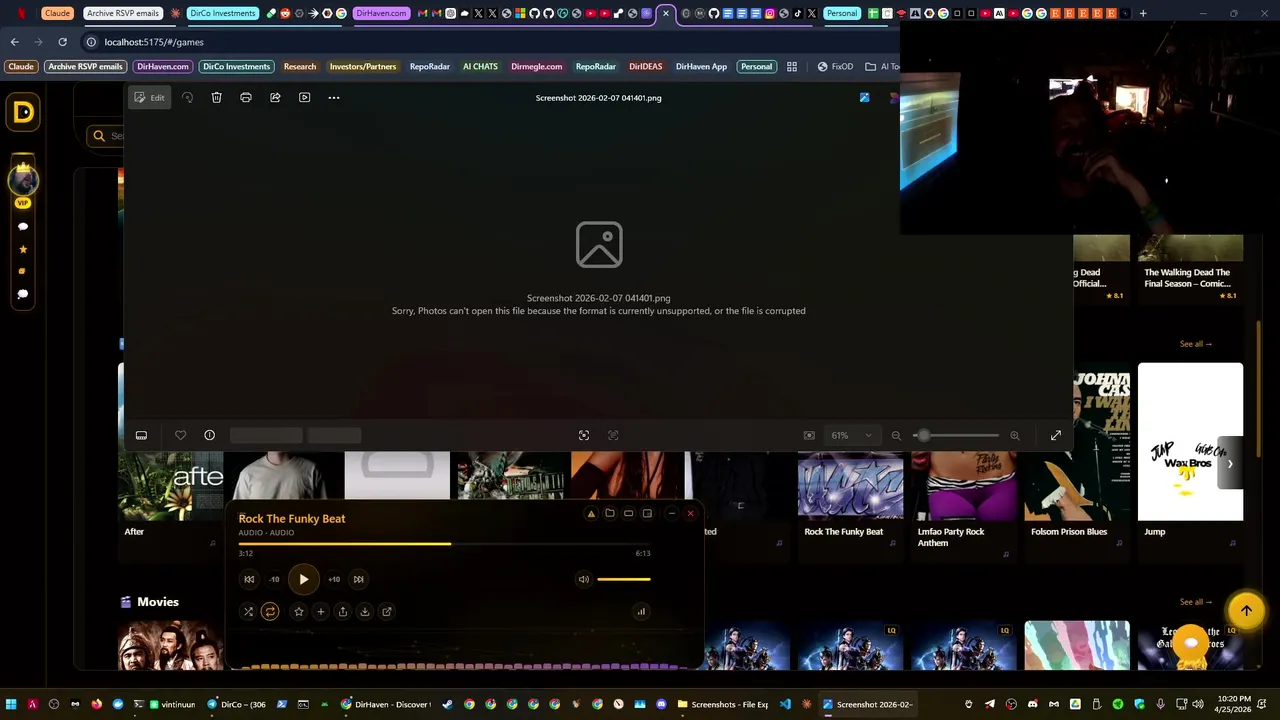Open the DirHaven logo in sidebar
Viewport: 1280px width, 720px height.
(x=23, y=113)
